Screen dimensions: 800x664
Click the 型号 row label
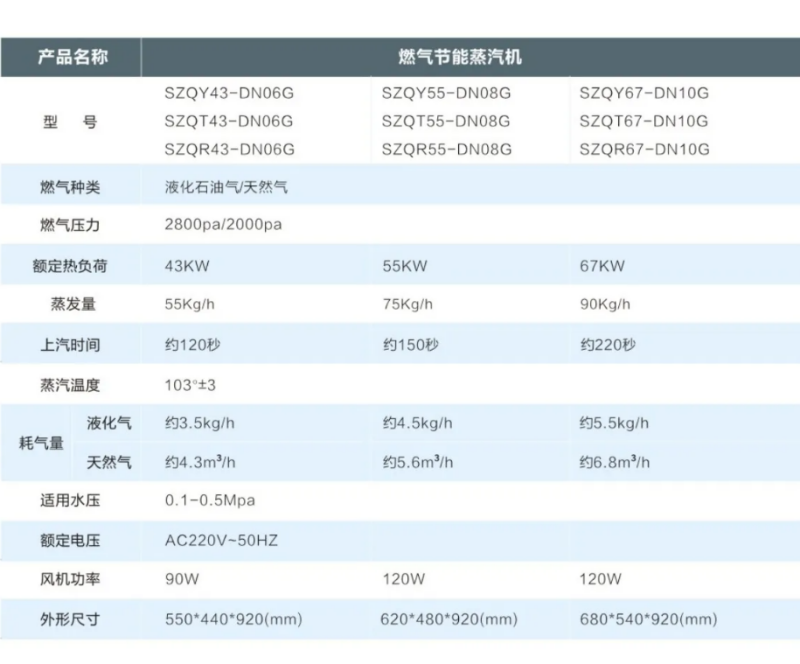point(70,122)
